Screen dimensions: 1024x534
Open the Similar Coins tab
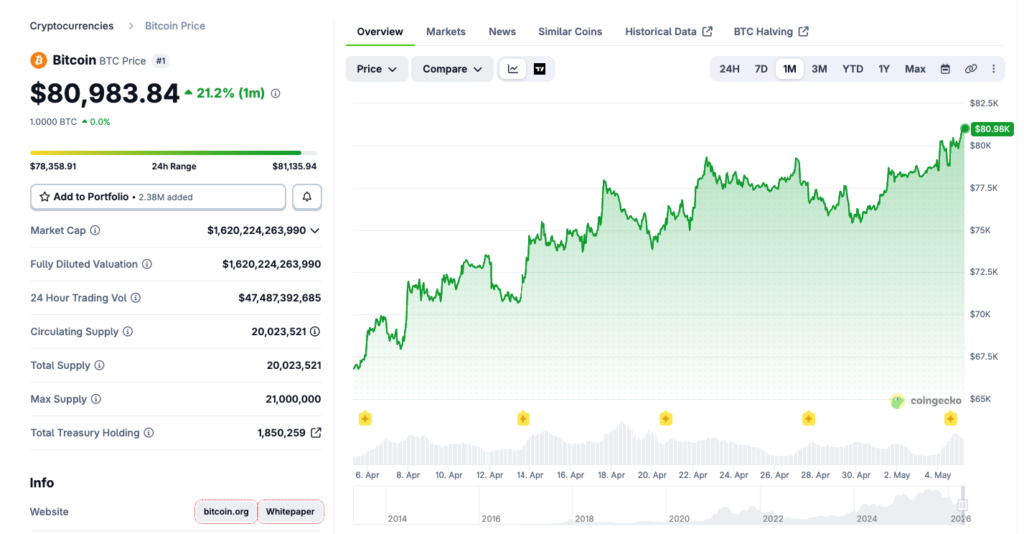[570, 31]
